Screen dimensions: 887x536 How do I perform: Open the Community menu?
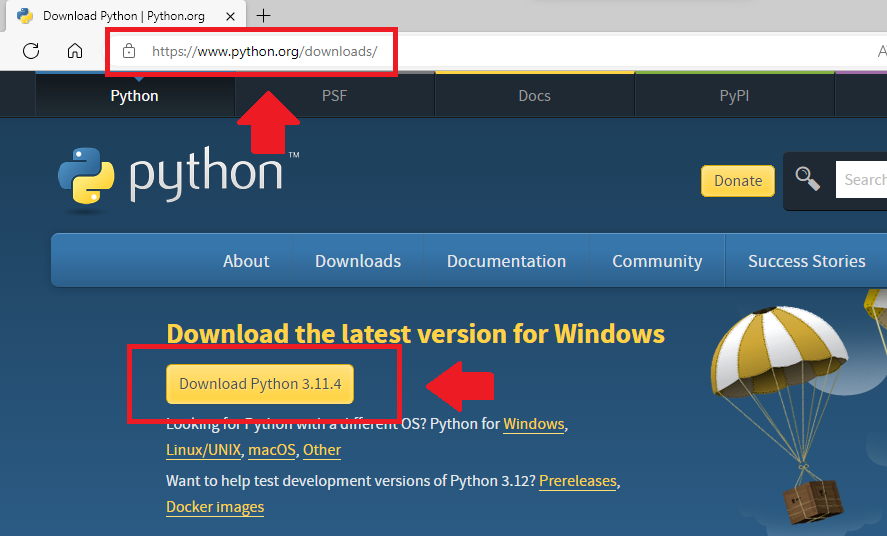[x=657, y=261]
